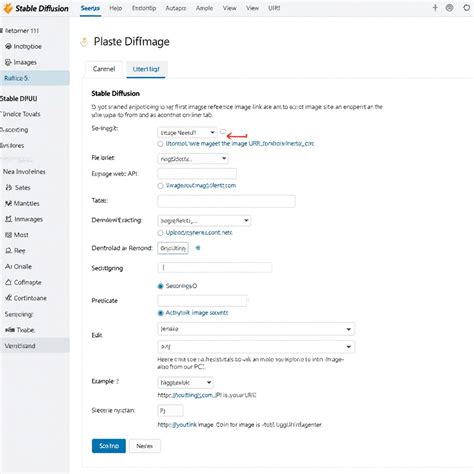Click the Onalle sidebar icon
The image size is (474, 474).
(x=8, y=266)
